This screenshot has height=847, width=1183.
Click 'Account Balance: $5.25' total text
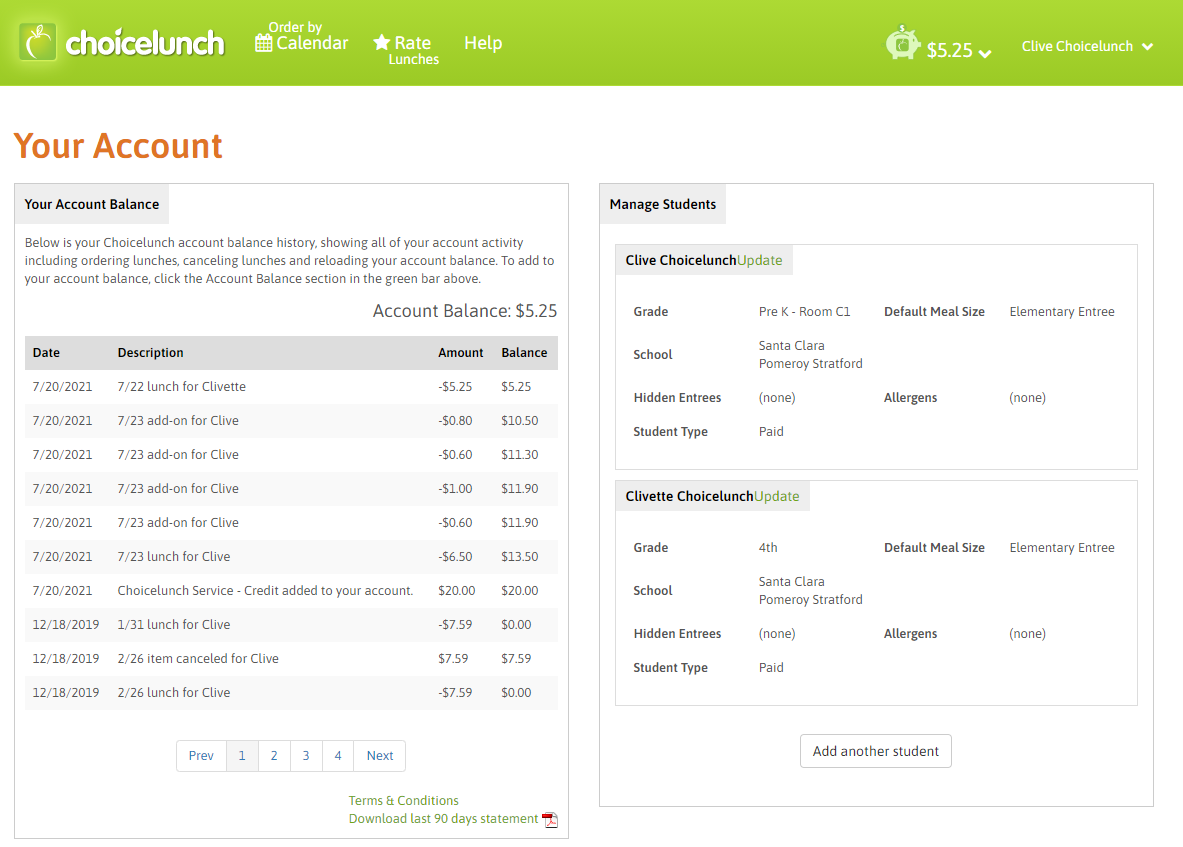tap(465, 311)
